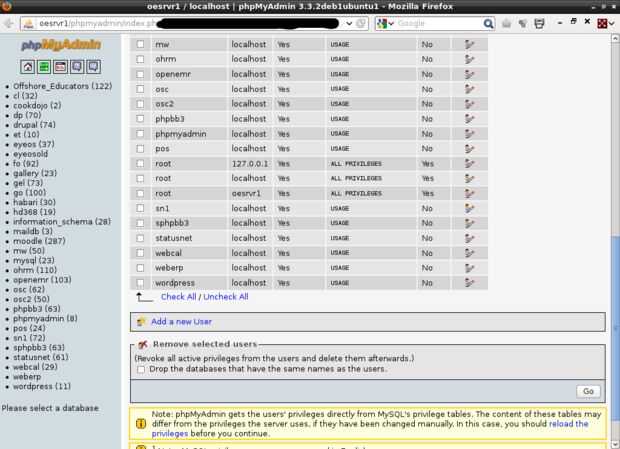Click Uncheck All link
This screenshot has width=620, height=449.
tap(226, 297)
